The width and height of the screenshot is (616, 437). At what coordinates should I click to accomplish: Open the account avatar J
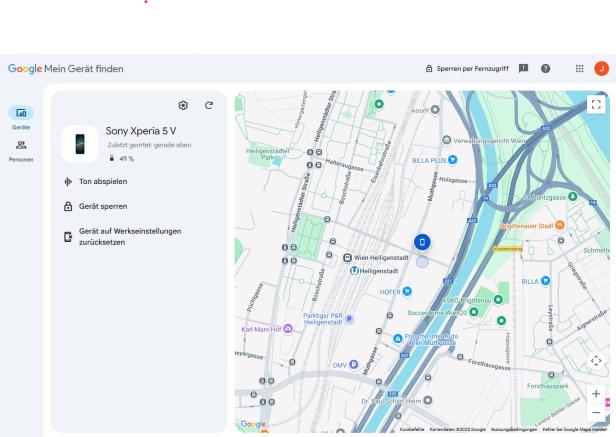pyautogui.click(x=601, y=69)
